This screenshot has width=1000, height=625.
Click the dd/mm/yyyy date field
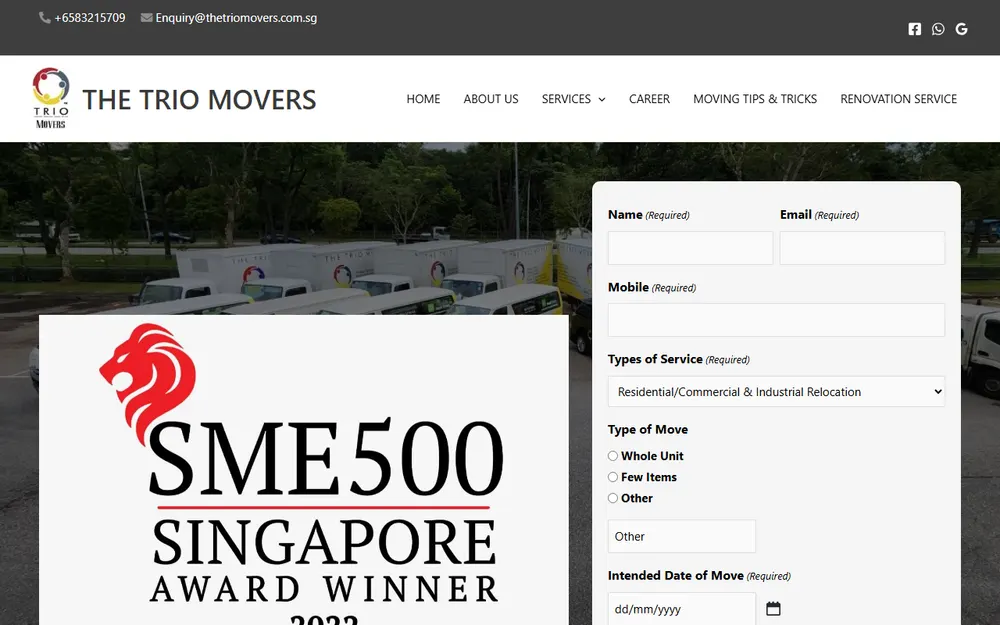click(x=682, y=609)
